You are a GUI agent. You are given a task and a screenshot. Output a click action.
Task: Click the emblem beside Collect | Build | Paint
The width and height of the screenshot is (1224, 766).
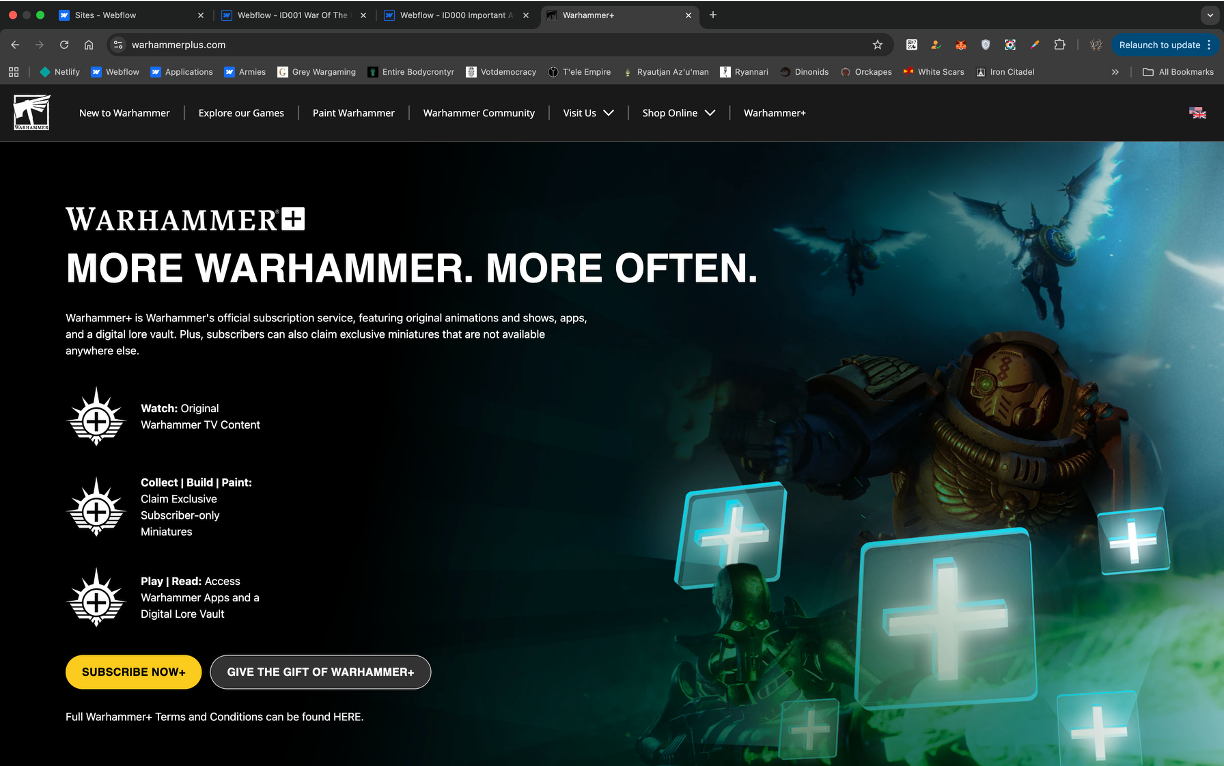click(96, 507)
